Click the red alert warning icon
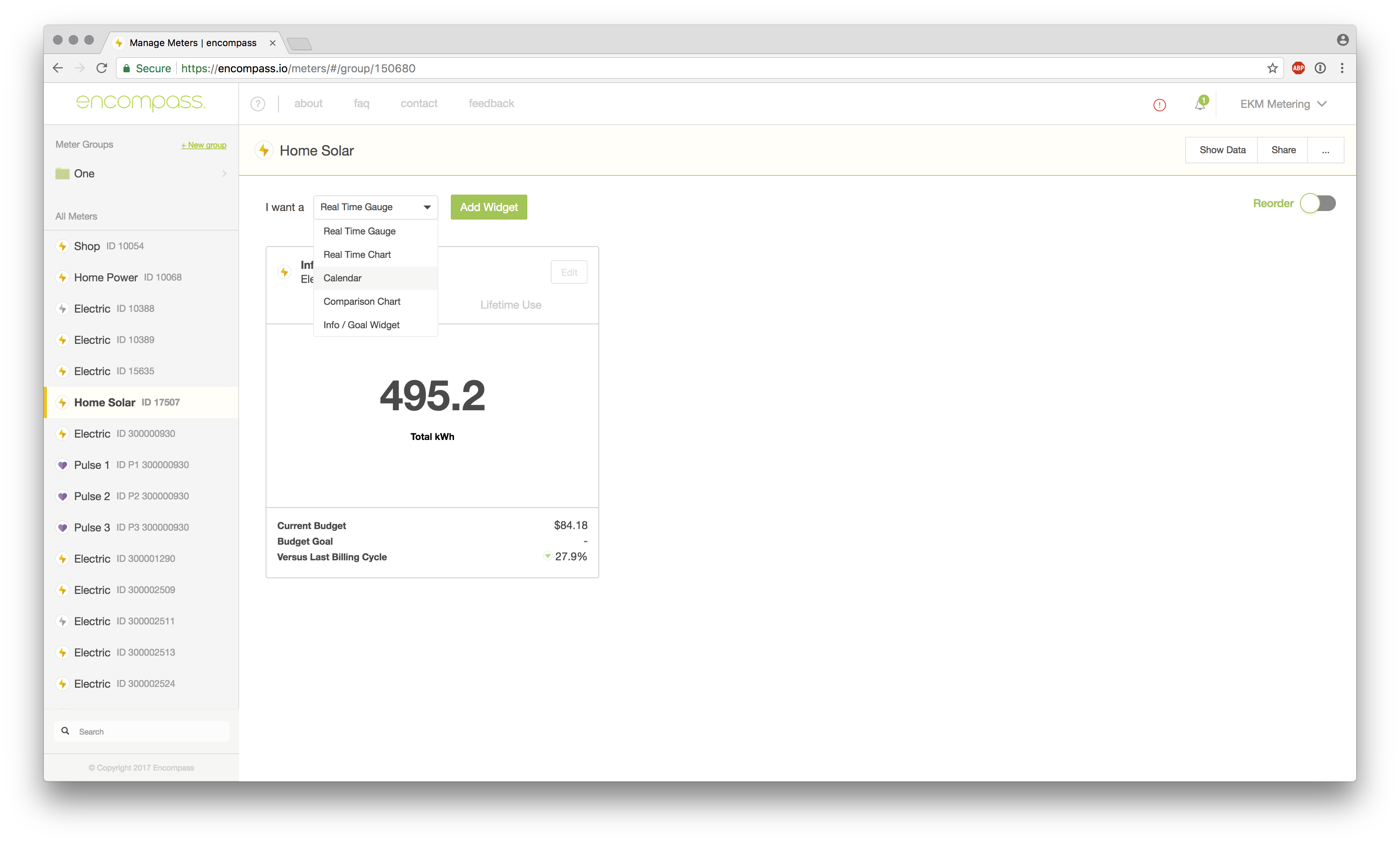 pos(1159,105)
